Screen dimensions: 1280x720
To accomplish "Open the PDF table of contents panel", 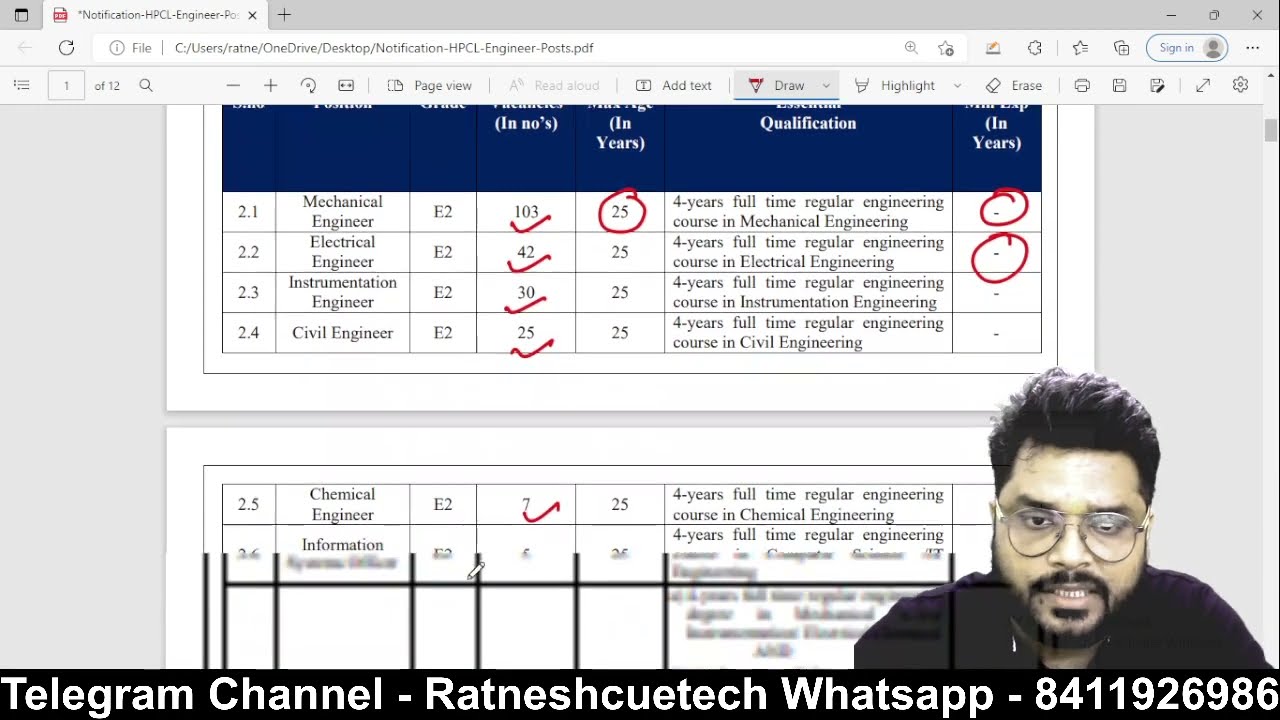I will click(21, 86).
